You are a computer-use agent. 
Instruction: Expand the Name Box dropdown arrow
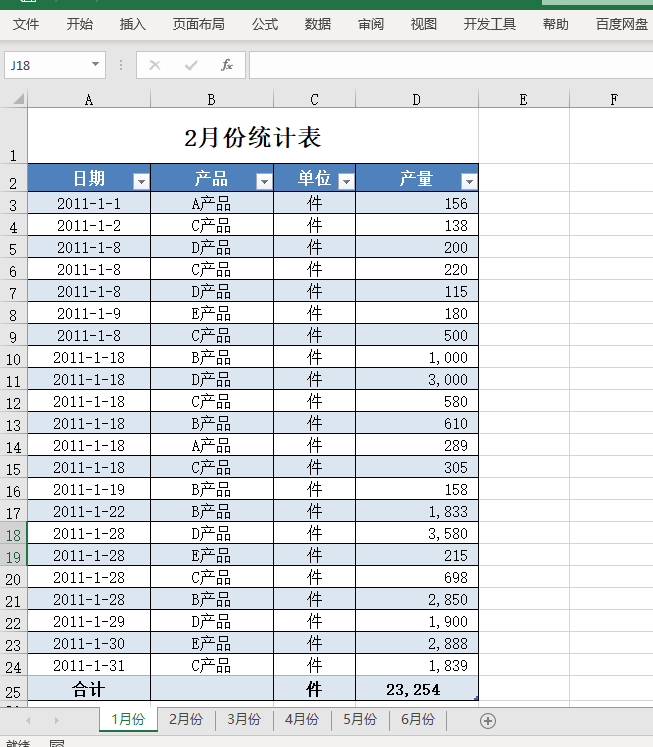pos(95,64)
